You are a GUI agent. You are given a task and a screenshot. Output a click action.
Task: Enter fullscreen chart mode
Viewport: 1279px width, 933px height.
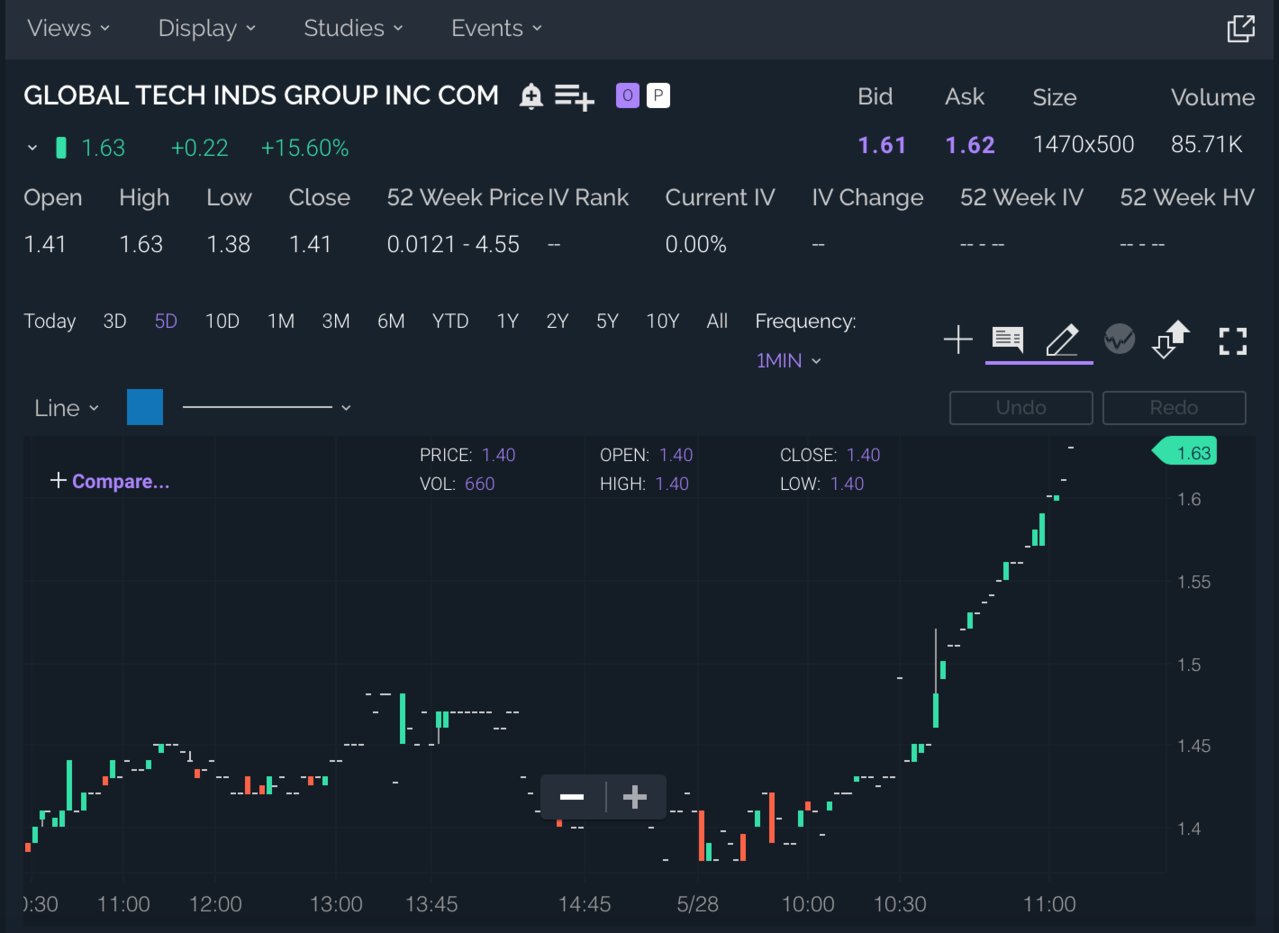click(x=1233, y=341)
